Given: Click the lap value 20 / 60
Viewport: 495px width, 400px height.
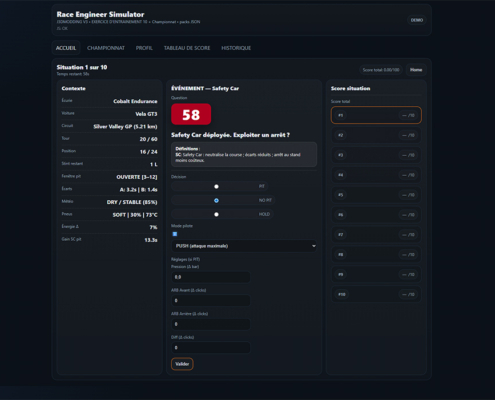Looking at the screenshot, I should coord(148,139).
